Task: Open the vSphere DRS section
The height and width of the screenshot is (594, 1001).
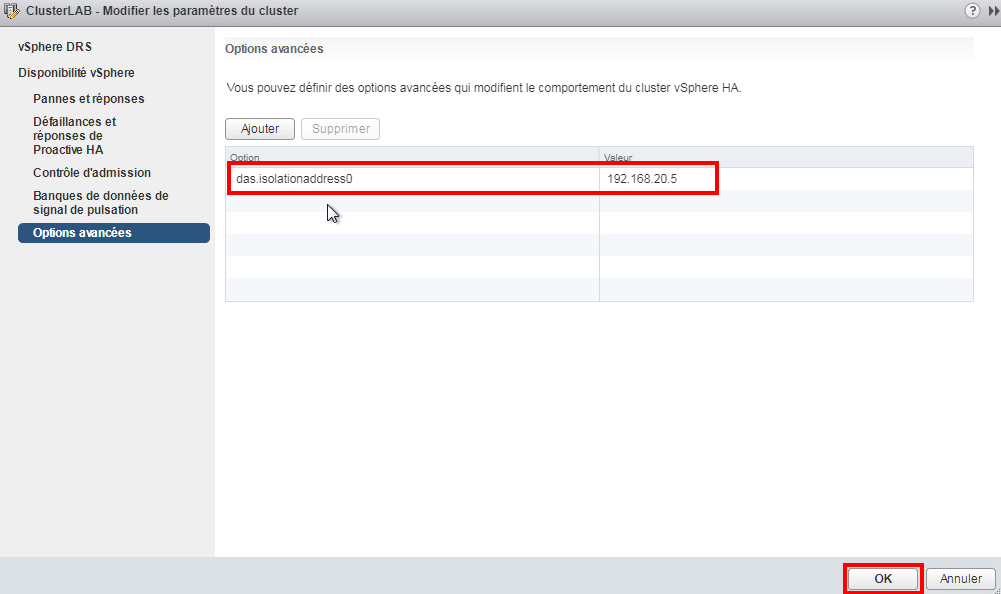Action: coord(55,47)
